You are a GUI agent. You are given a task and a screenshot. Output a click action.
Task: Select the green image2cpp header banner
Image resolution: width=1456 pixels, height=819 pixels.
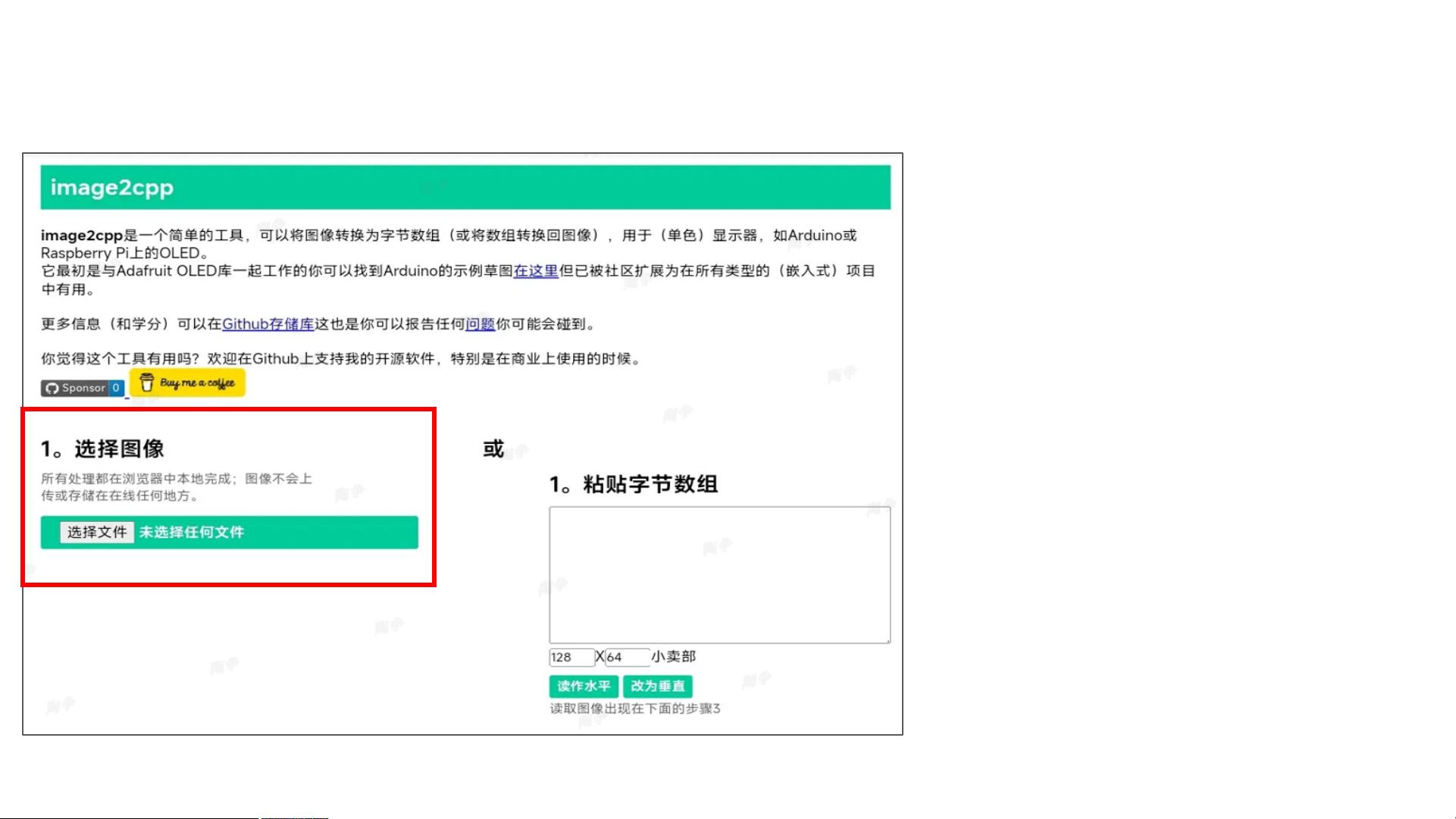[x=465, y=187]
